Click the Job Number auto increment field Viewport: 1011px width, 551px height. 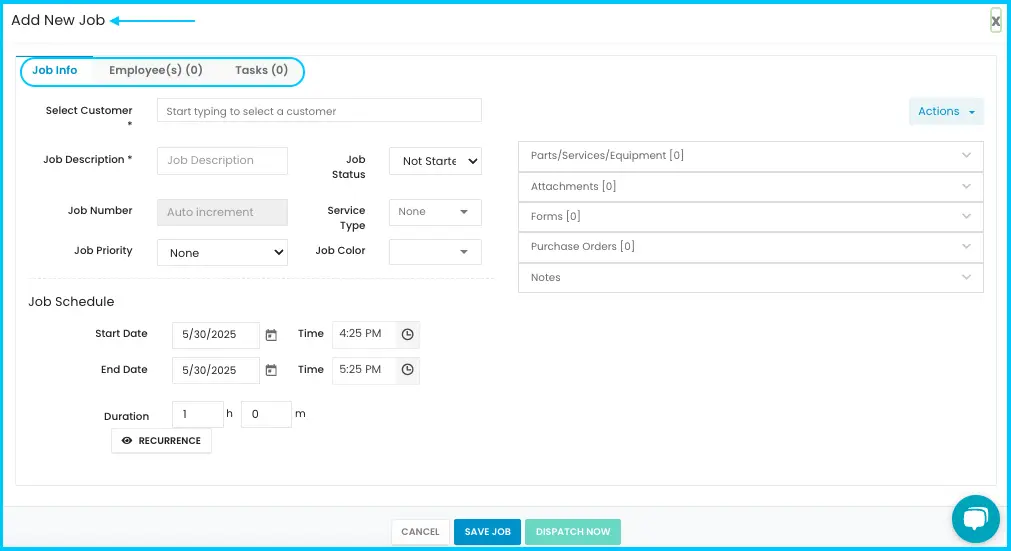coord(222,212)
